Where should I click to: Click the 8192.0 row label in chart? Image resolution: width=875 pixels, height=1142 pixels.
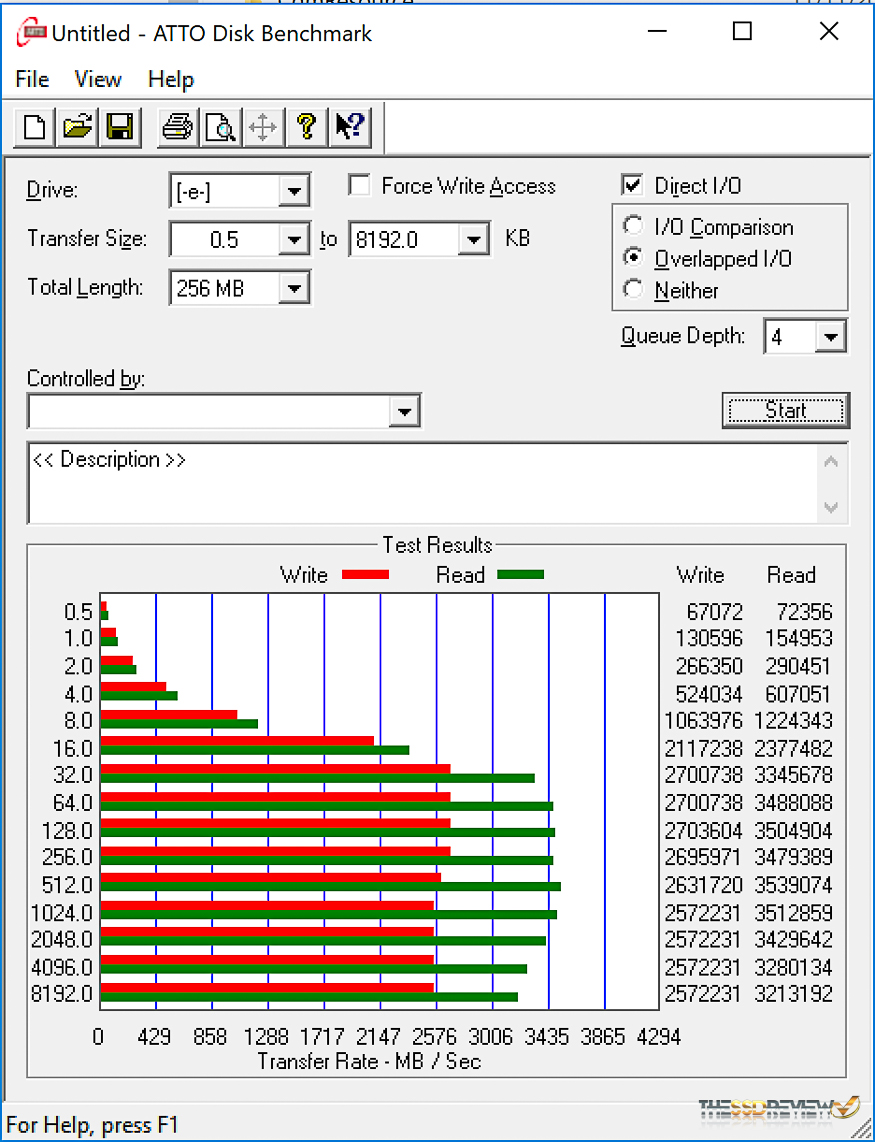62,993
